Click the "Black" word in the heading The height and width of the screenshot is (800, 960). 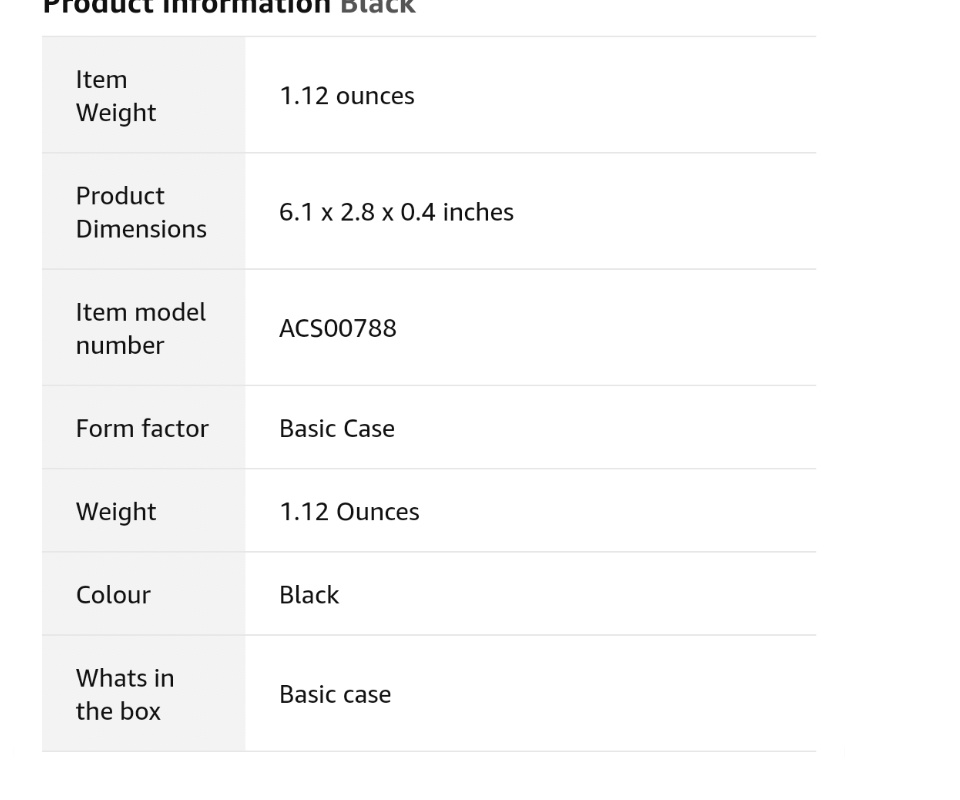tap(378, 6)
